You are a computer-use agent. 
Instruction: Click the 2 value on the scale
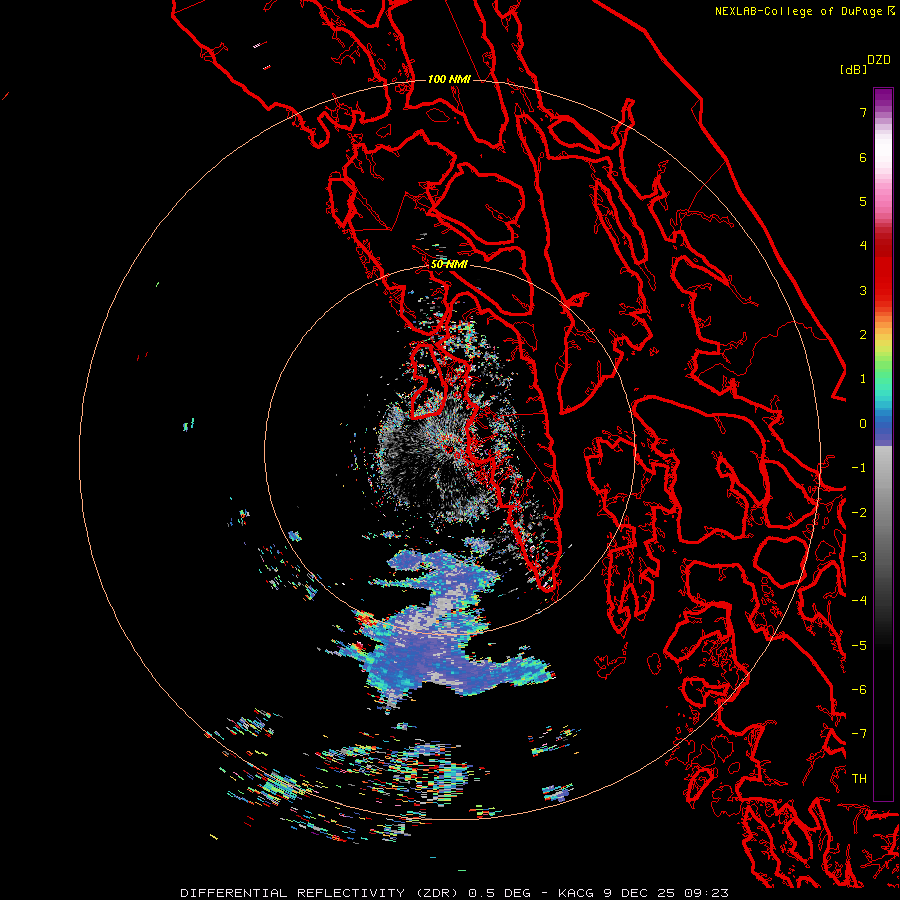[x=863, y=335]
